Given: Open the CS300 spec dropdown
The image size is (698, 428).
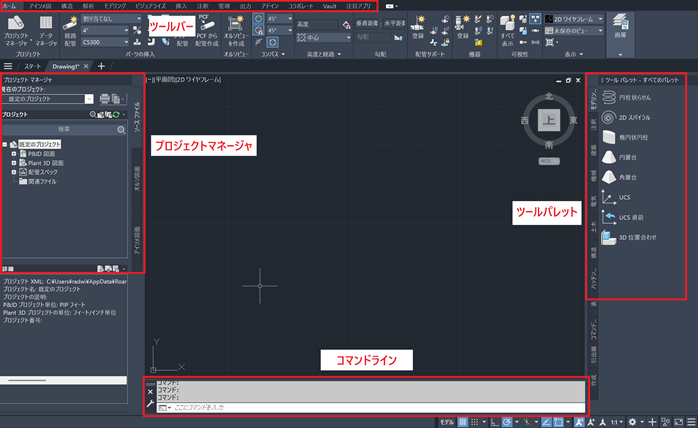Looking at the screenshot, I should tap(105, 42).
